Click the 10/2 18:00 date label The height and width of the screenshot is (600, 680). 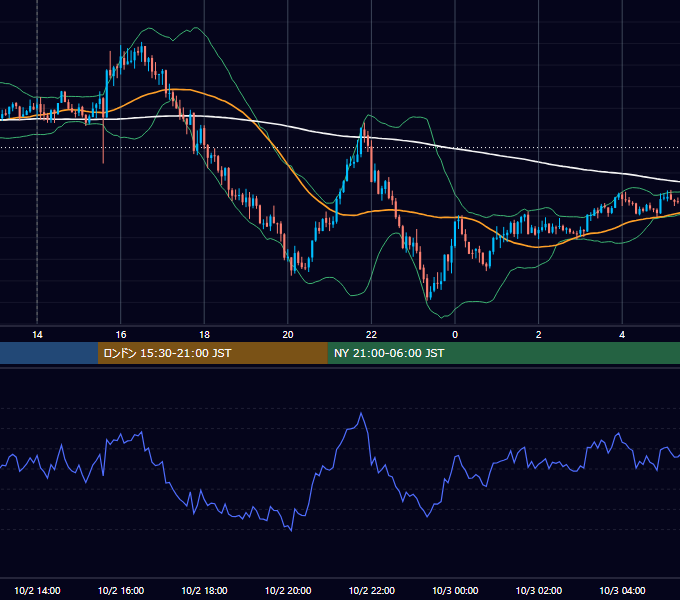204,590
